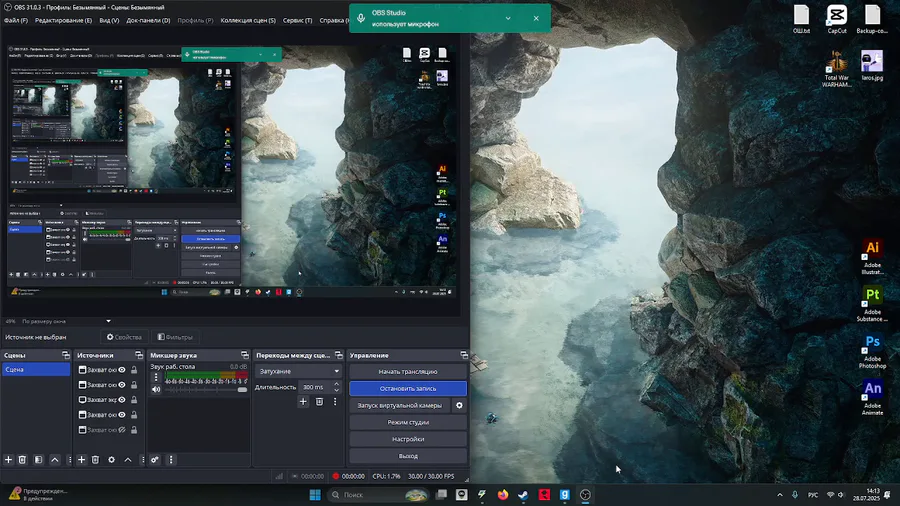900x506 pixels.
Task: Click Выход button
Action: coord(408,456)
